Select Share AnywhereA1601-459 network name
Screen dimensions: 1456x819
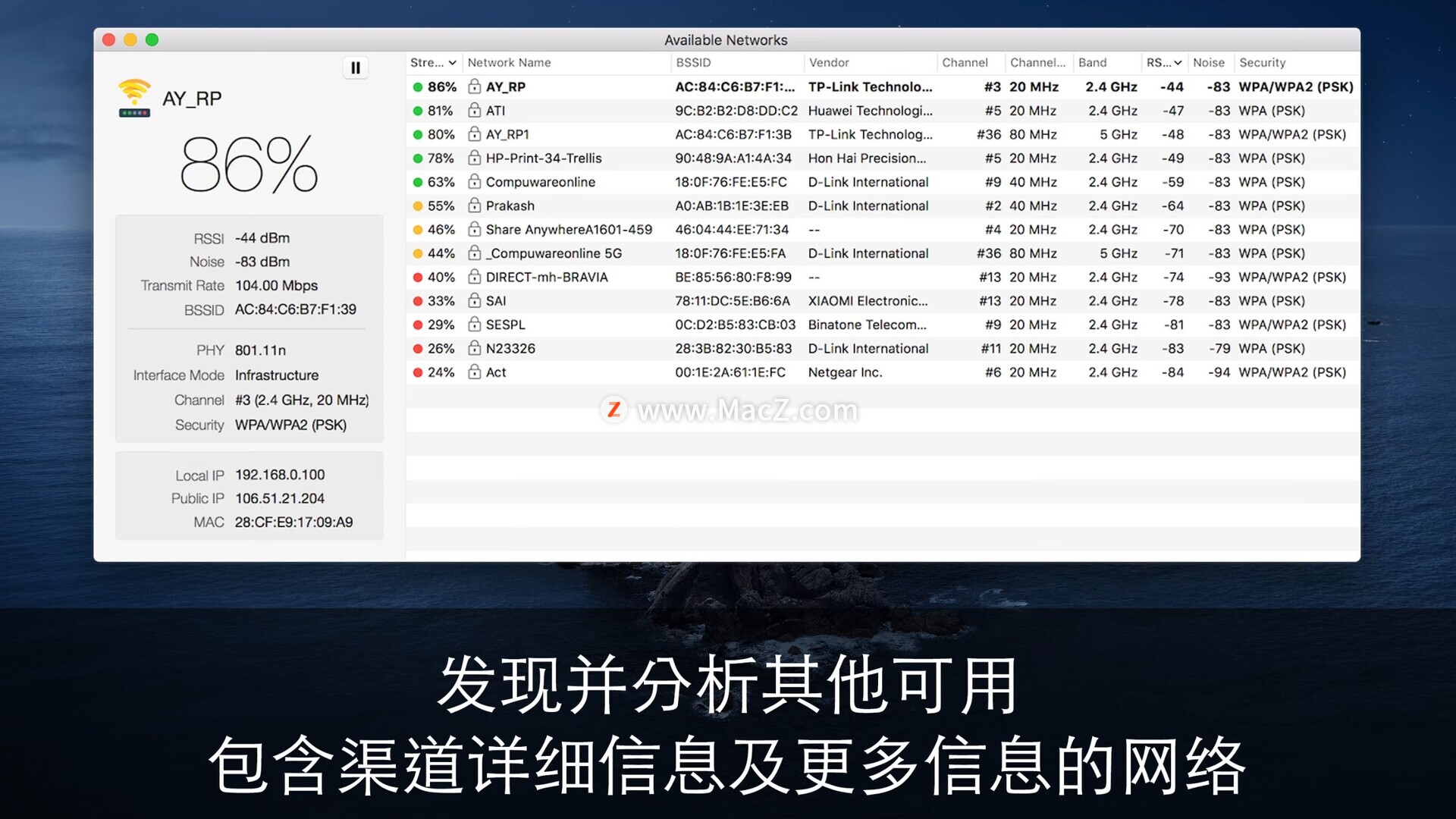pos(569,229)
